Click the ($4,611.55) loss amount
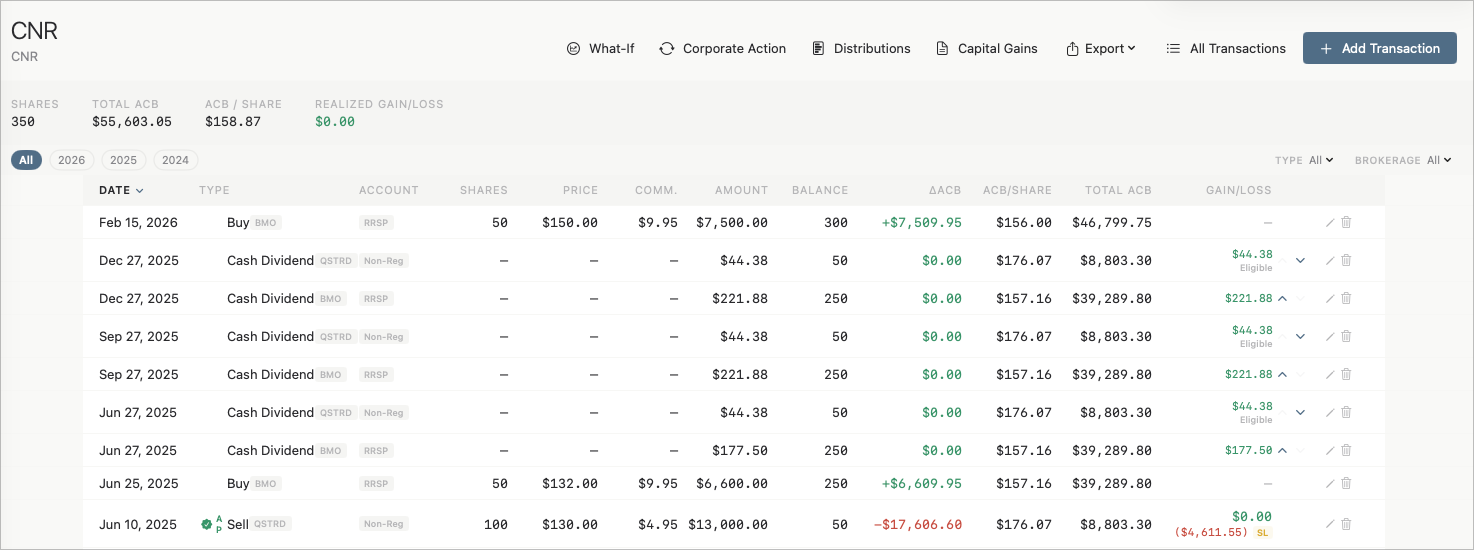The height and width of the screenshot is (550, 1474). (x=1212, y=533)
